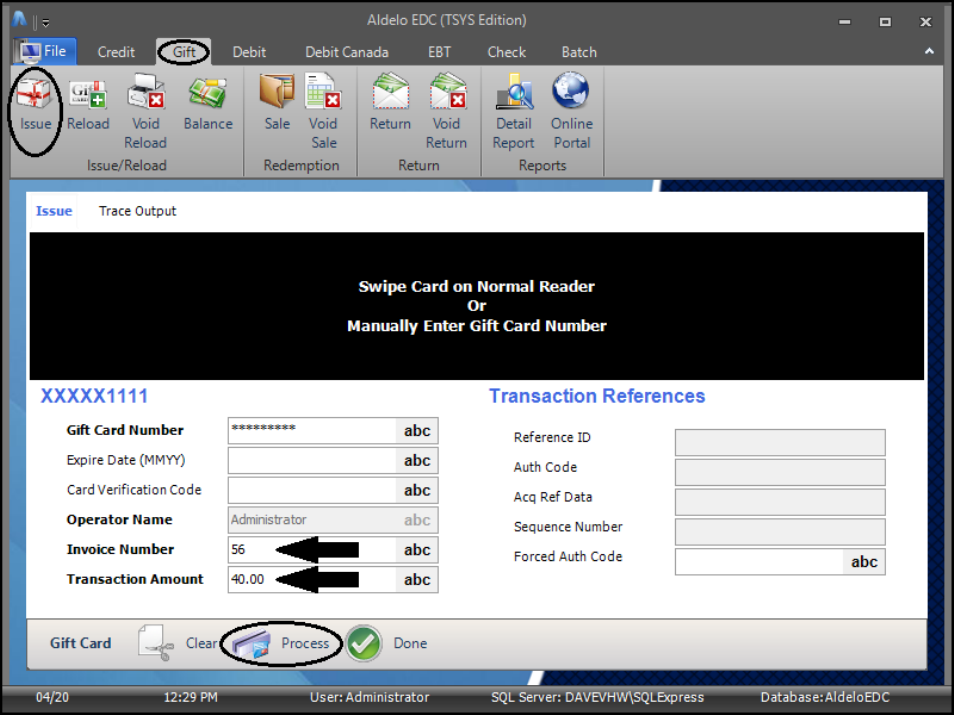This screenshot has width=954, height=715.
Task: Click the Acq Ref Data field
Action: point(780,502)
